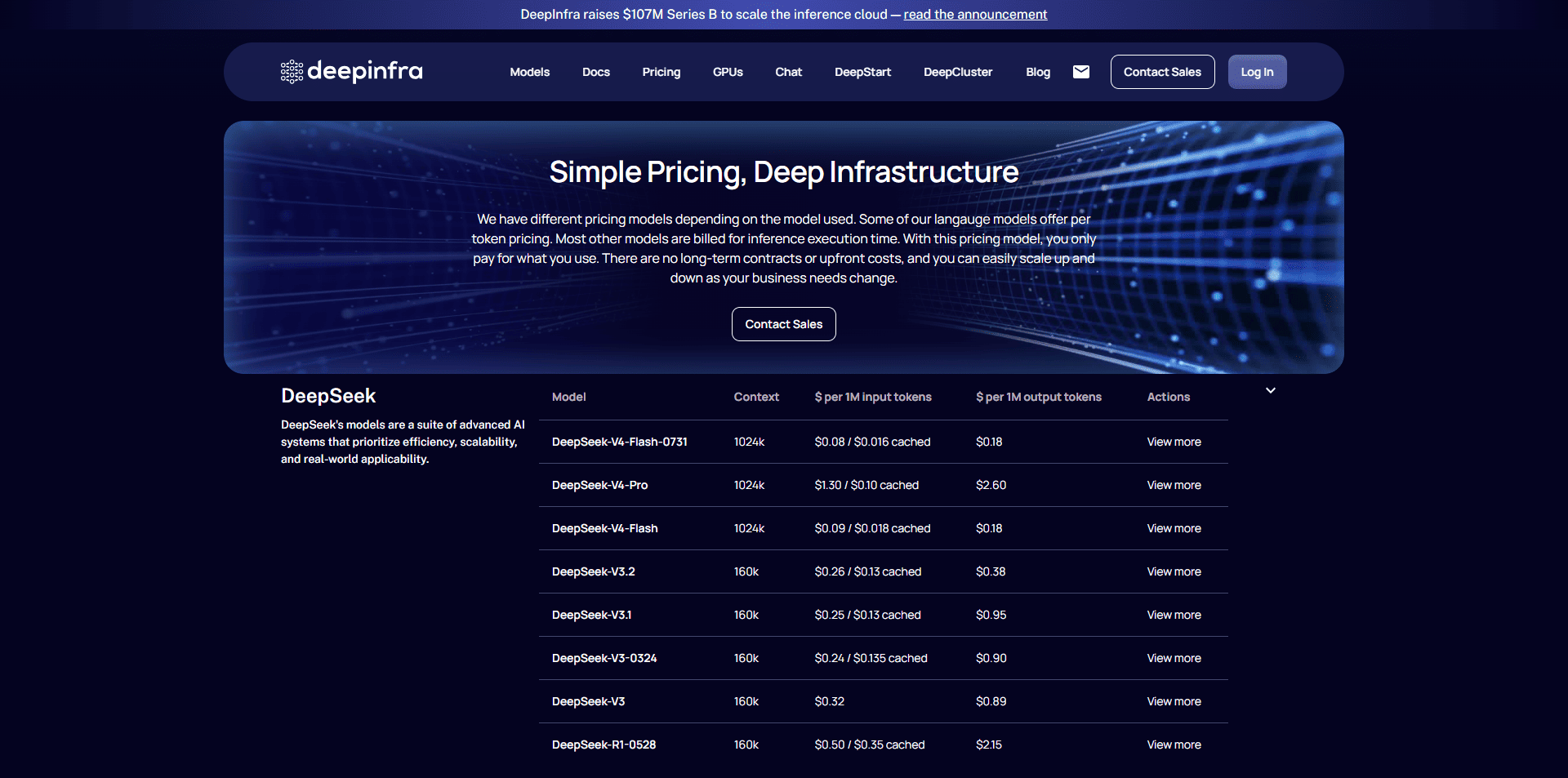Image resolution: width=1568 pixels, height=778 pixels.
Task: View more for DeepSeek-V4-Flash-0731
Action: coord(1174,442)
